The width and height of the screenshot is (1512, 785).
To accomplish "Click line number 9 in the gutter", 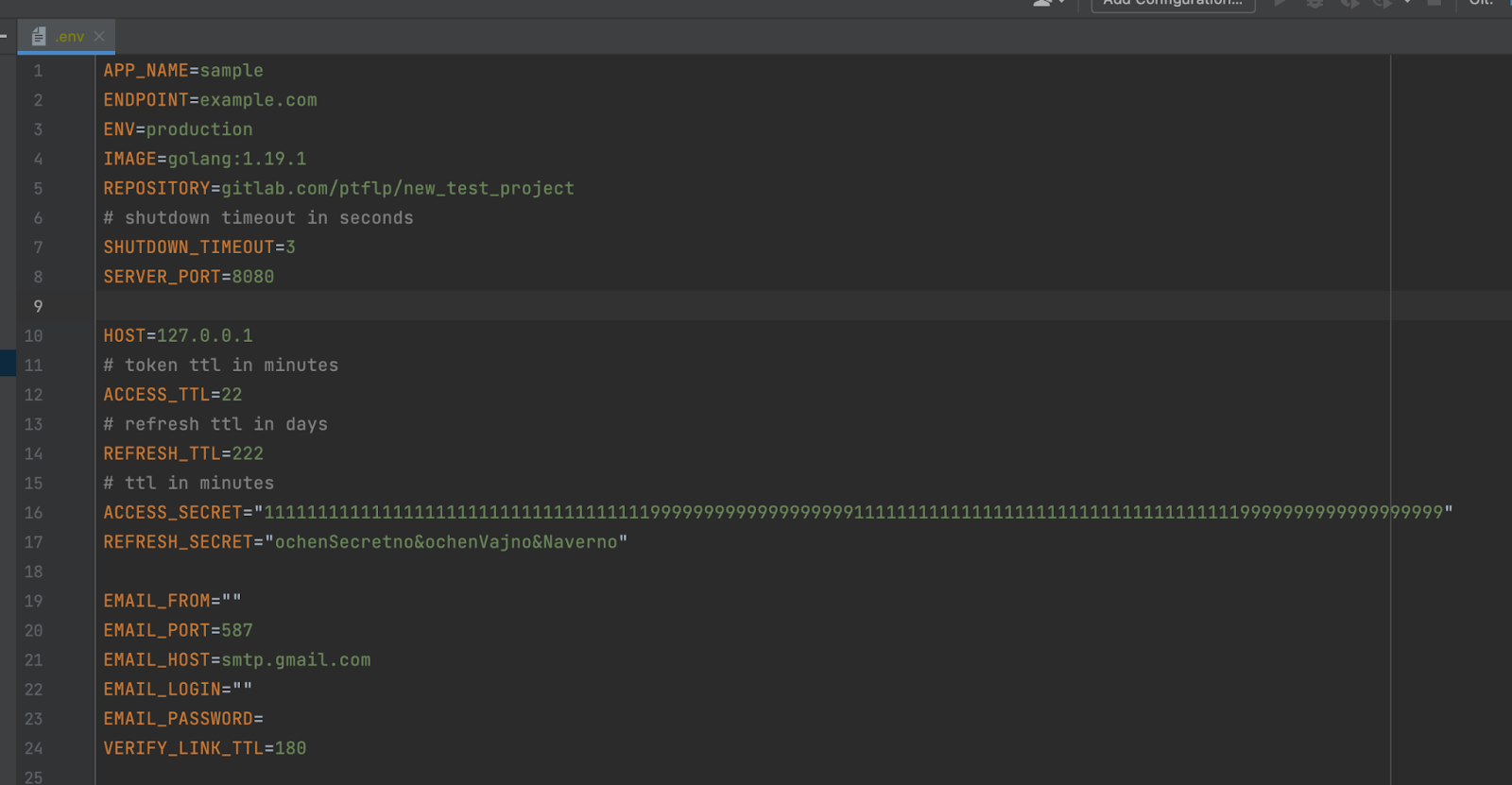I will (x=38, y=306).
